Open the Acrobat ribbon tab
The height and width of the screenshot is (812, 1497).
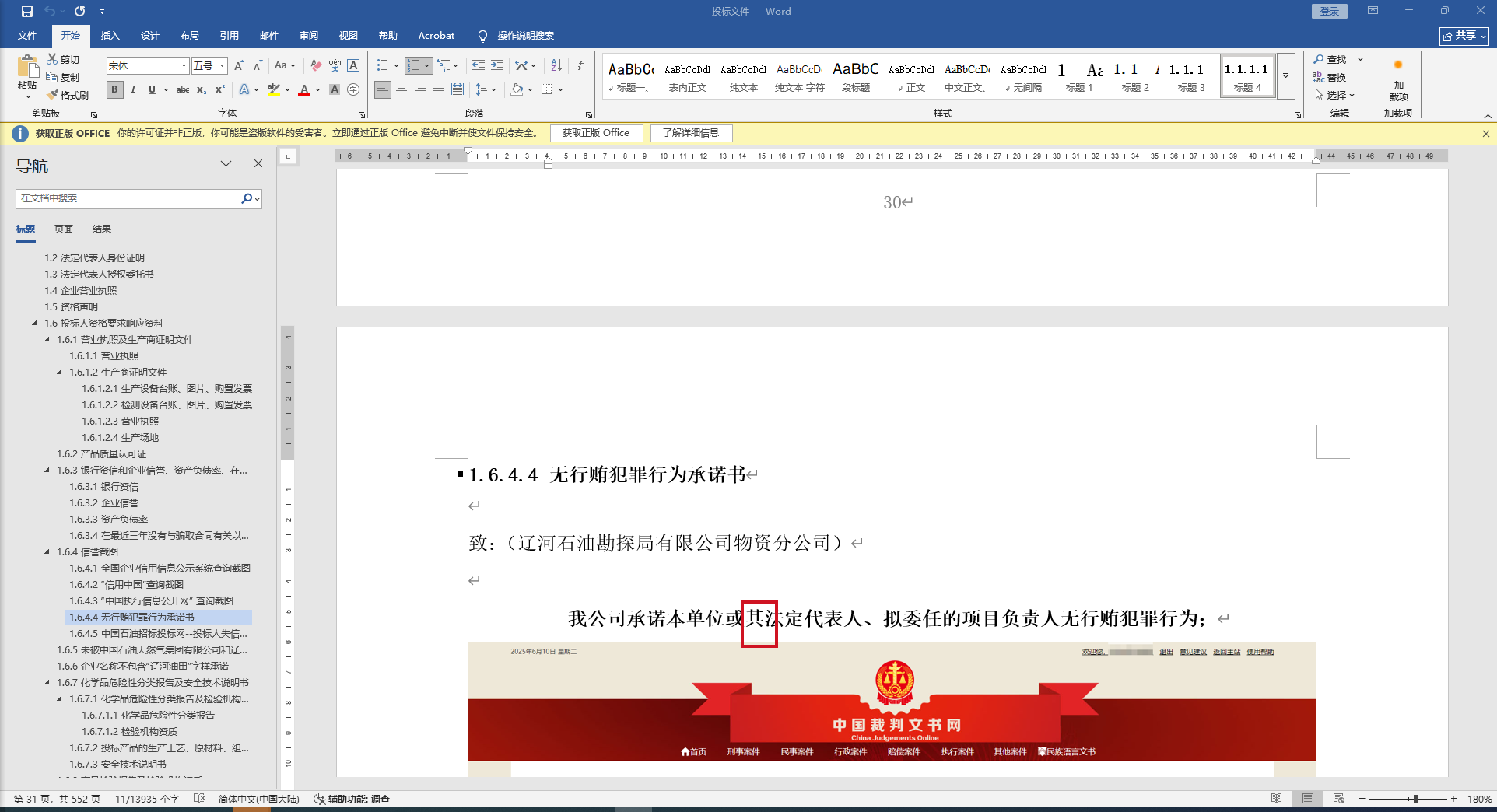(x=436, y=36)
